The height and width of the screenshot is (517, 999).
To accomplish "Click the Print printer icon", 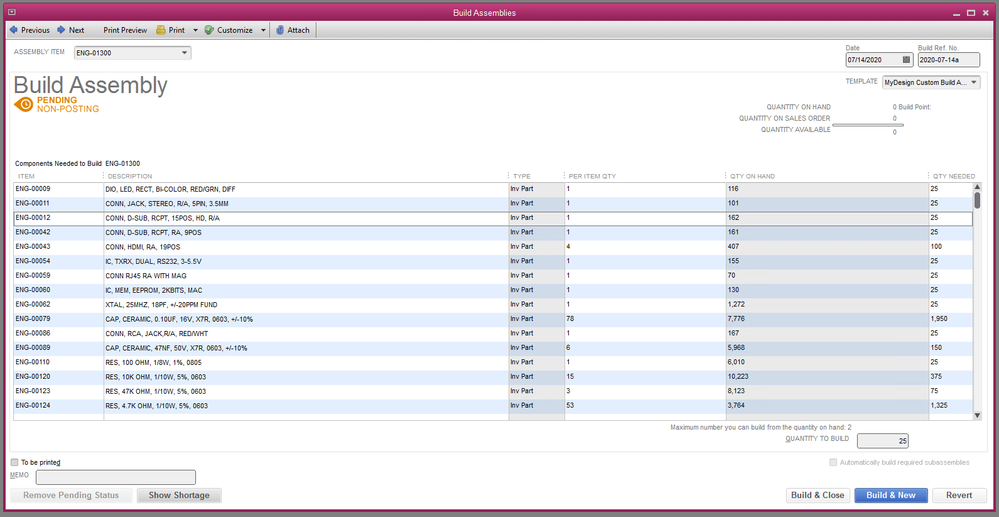I will (x=161, y=30).
